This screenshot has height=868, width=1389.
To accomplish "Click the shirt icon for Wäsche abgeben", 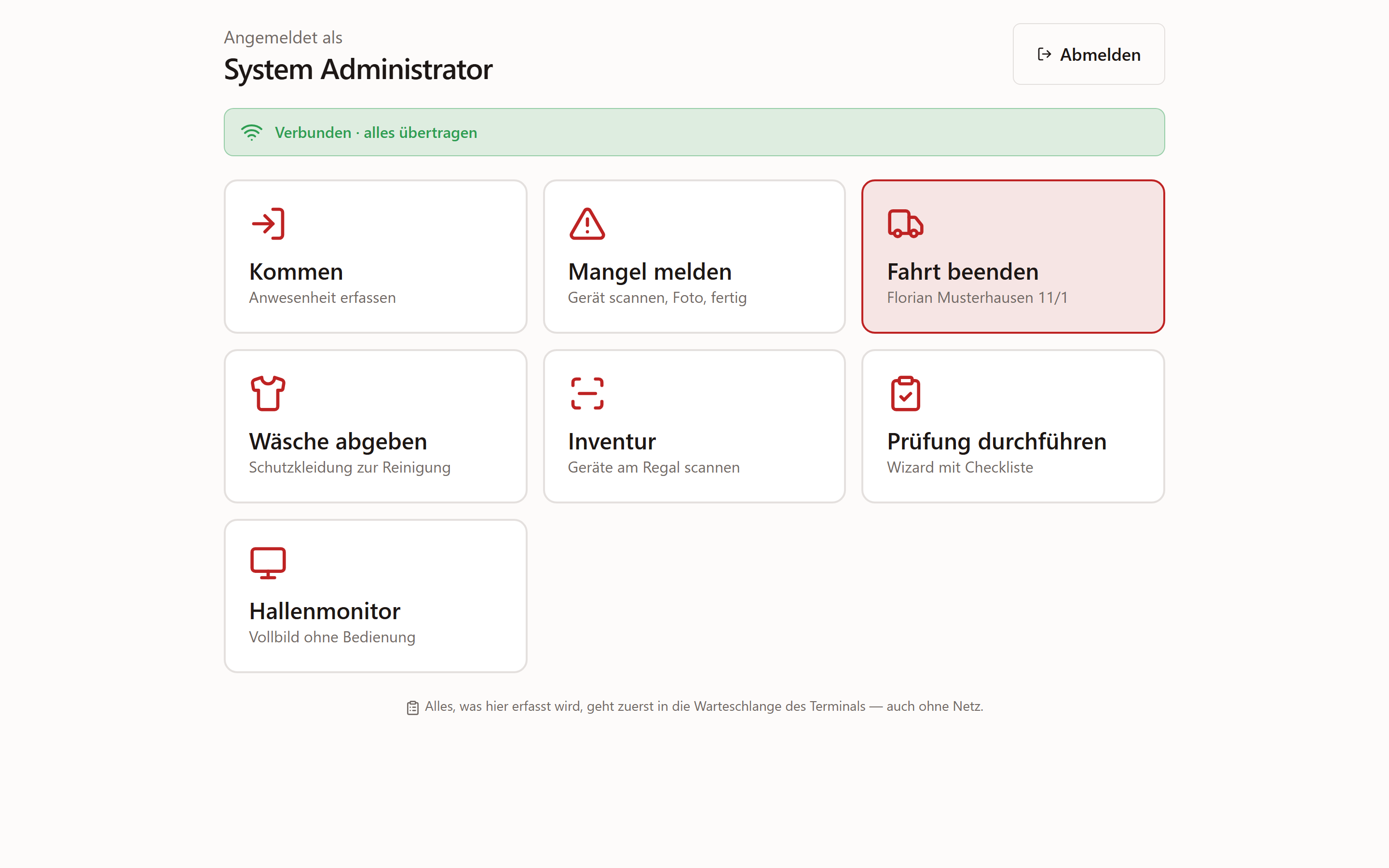I will coord(268,393).
